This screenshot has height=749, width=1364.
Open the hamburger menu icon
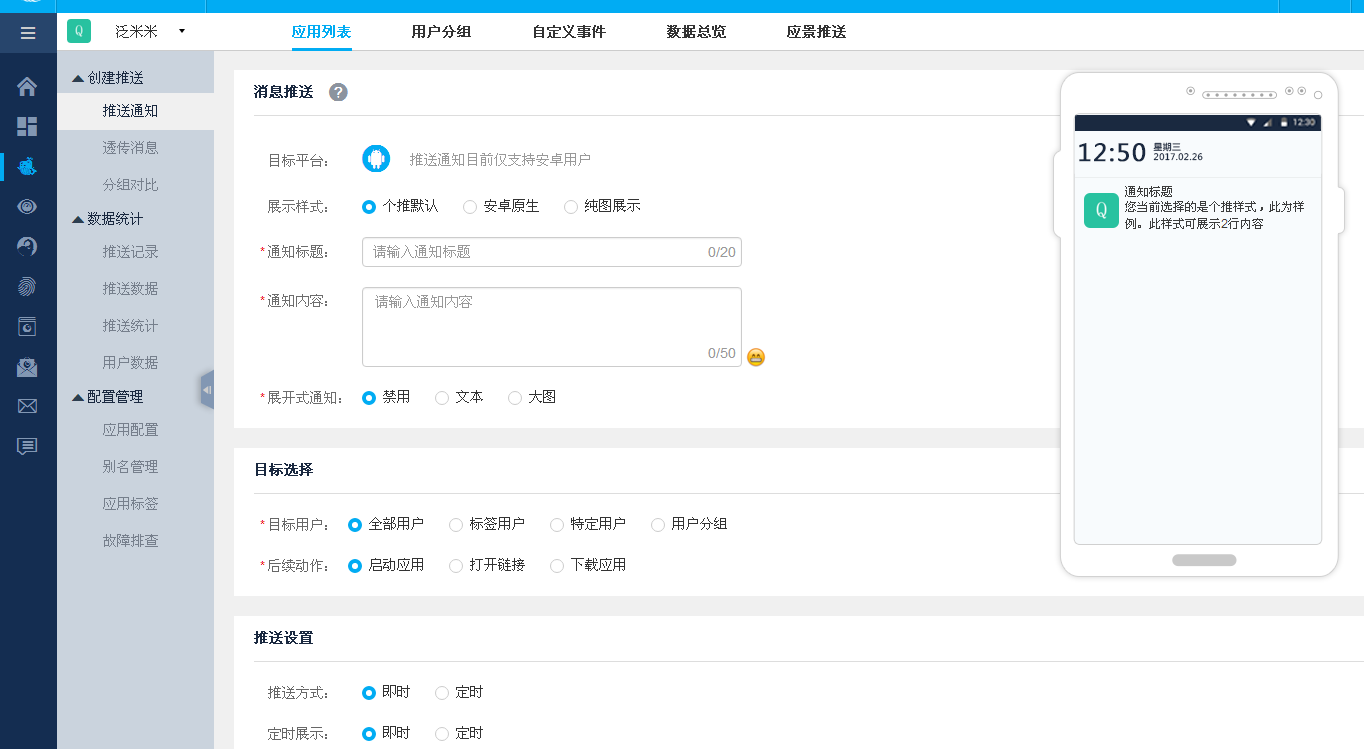pos(28,33)
